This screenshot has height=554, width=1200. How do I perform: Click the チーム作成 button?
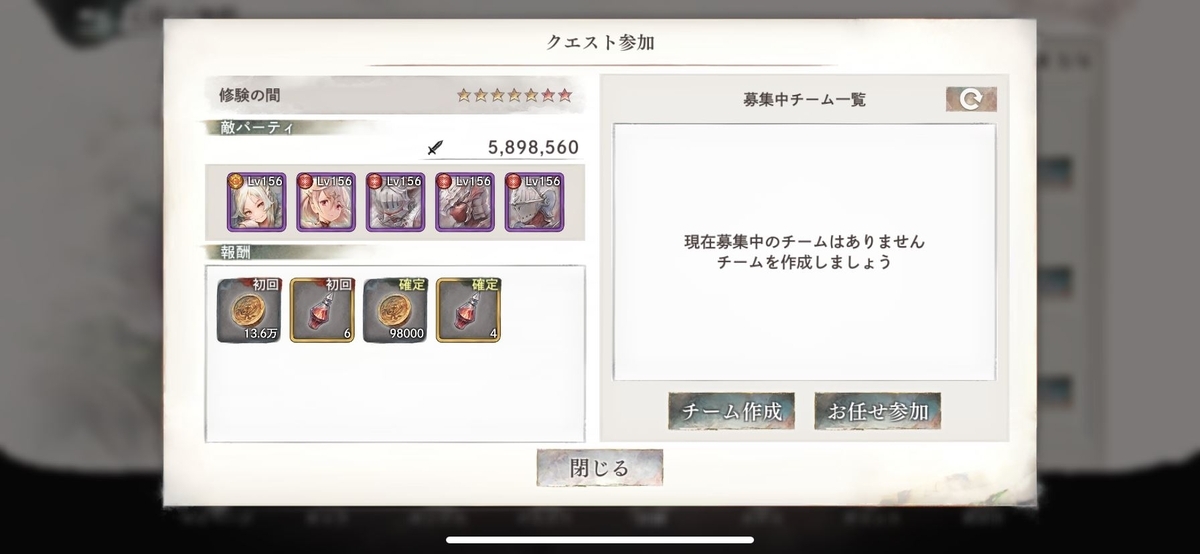(732, 411)
